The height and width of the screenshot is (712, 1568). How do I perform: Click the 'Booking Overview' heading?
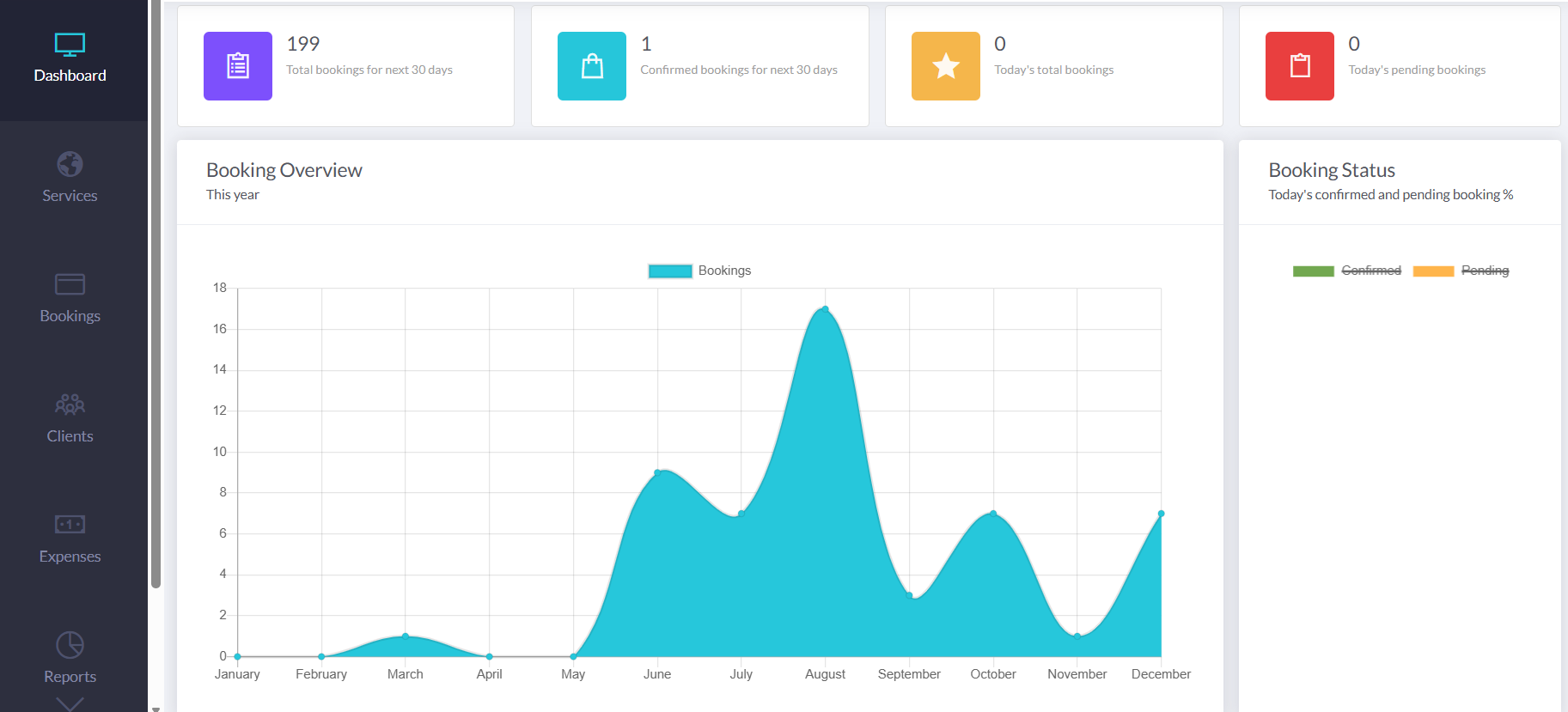pos(284,170)
